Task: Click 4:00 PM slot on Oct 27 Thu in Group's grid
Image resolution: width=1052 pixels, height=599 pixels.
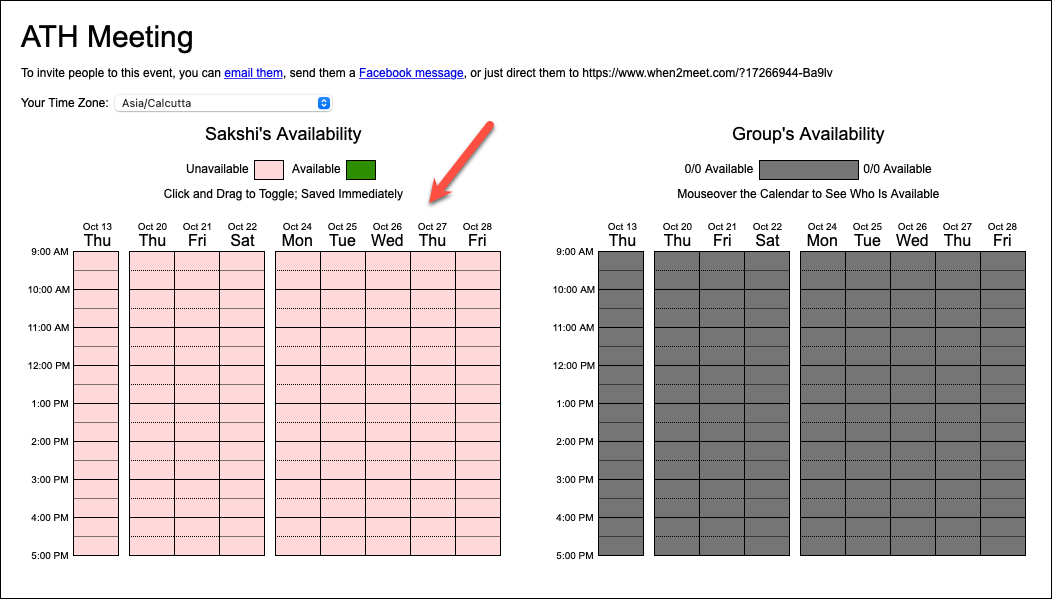Action: point(957,527)
